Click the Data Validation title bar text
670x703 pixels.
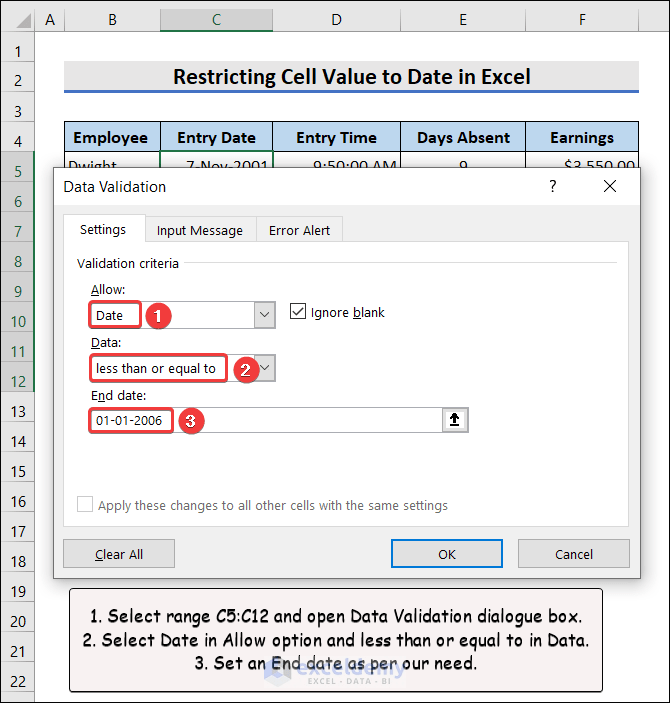(x=115, y=187)
